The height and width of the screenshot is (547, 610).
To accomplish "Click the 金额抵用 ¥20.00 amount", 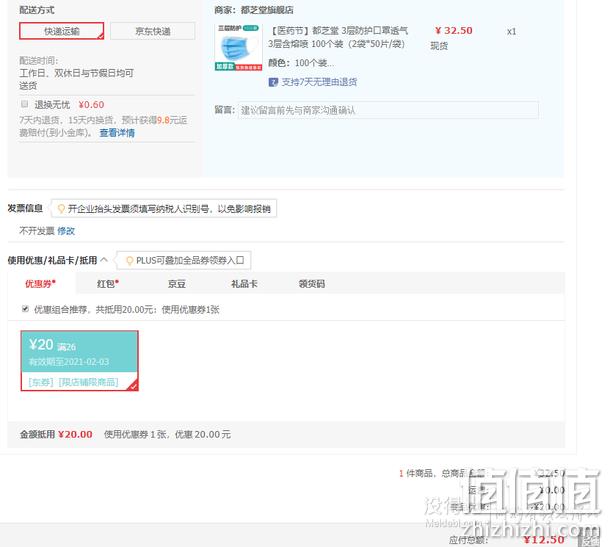I will (75, 434).
